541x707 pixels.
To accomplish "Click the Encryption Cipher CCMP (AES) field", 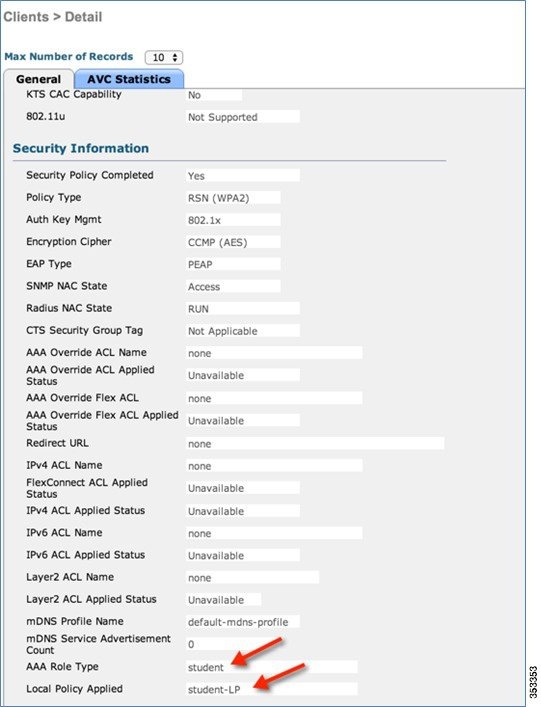I will tap(233, 242).
